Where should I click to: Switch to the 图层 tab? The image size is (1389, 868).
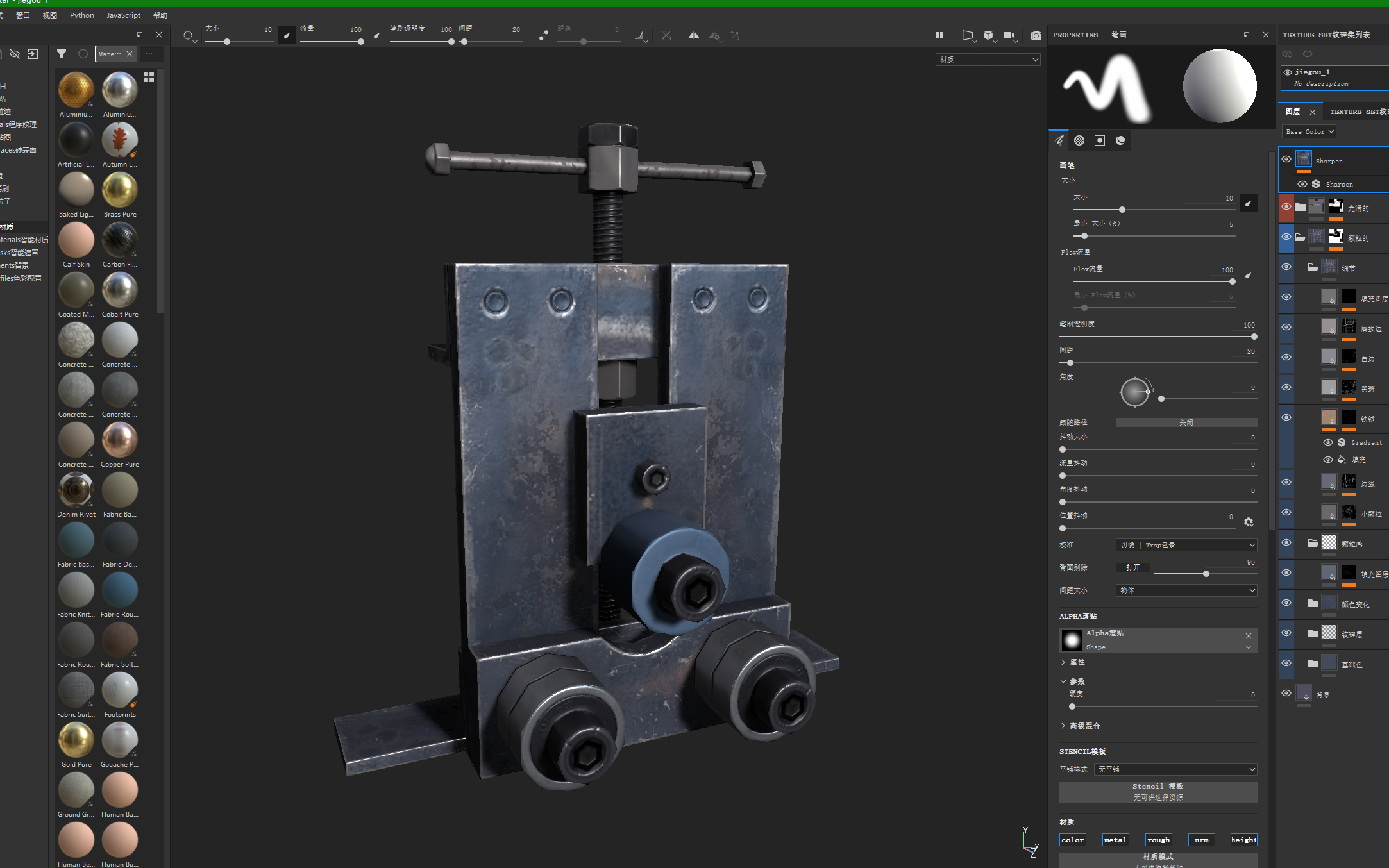click(x=1293, y=112)
